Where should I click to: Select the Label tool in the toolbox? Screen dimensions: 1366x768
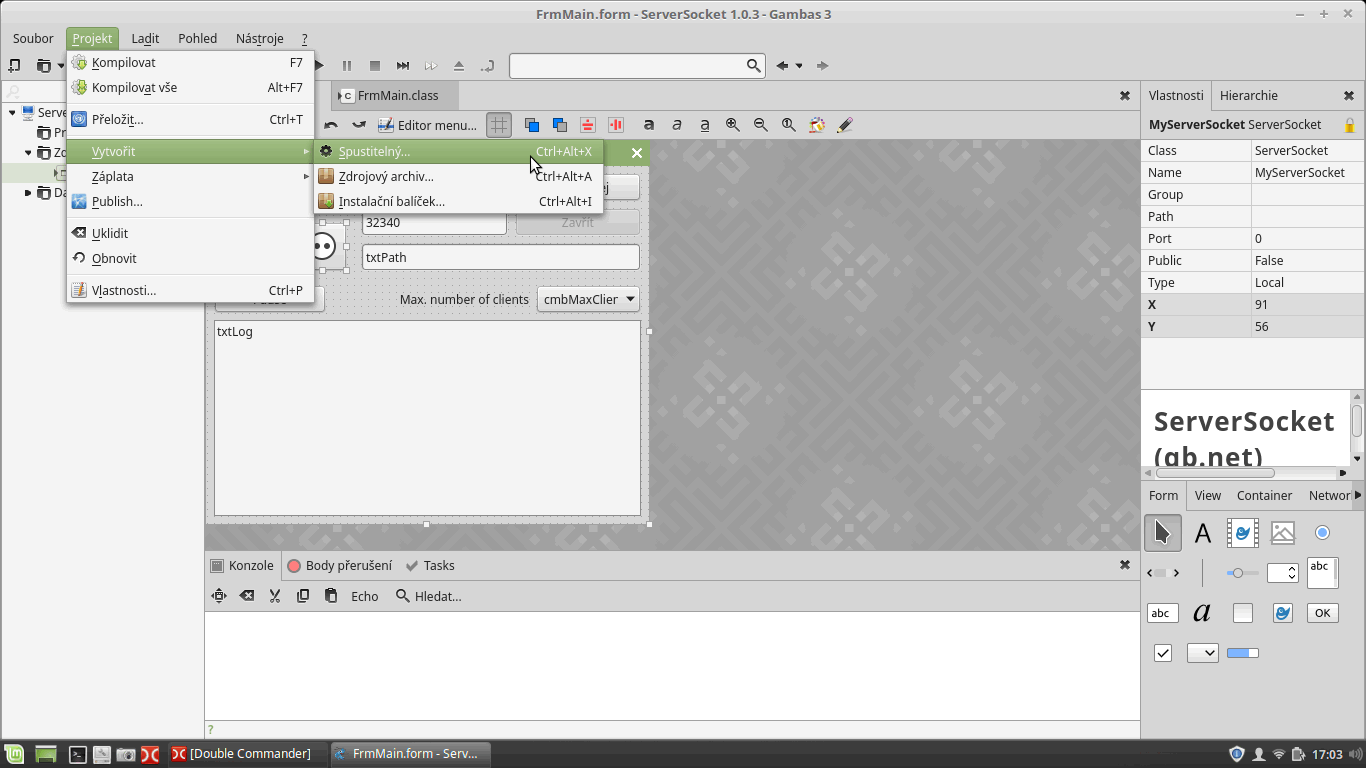coord(1203,534)
